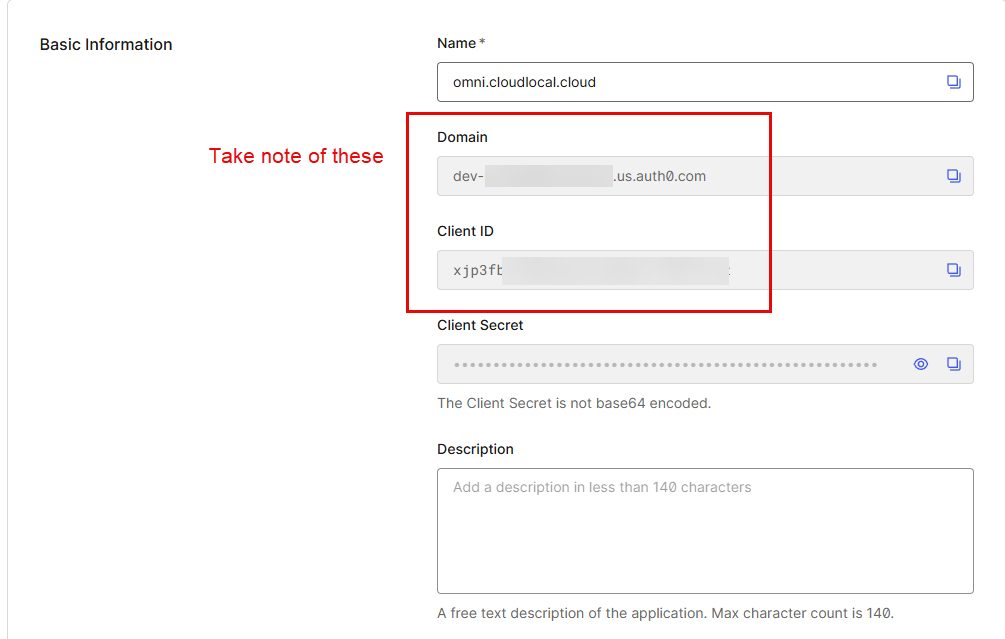1005x639 pixels.
Task: Click the Client ID field label
Action: pyautogui.click(x=465, y=231)
